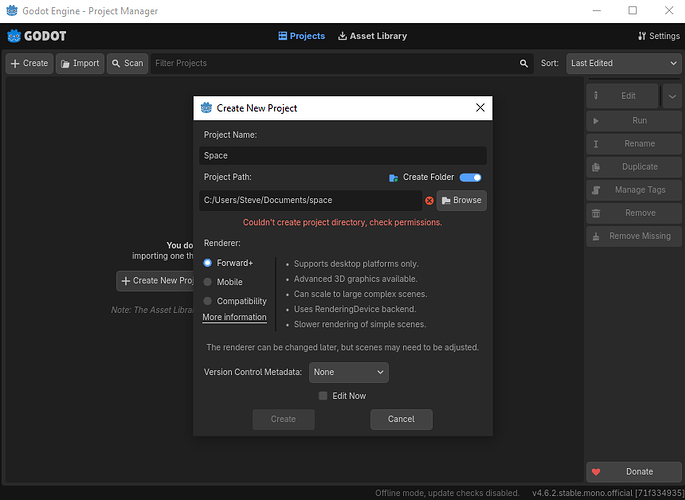
Task: Switch to the Projects tab
Action: [x=301, y=36]
